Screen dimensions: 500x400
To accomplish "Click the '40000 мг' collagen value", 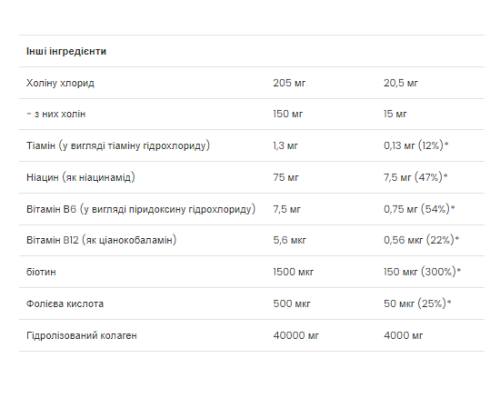I will coord(296,335).
